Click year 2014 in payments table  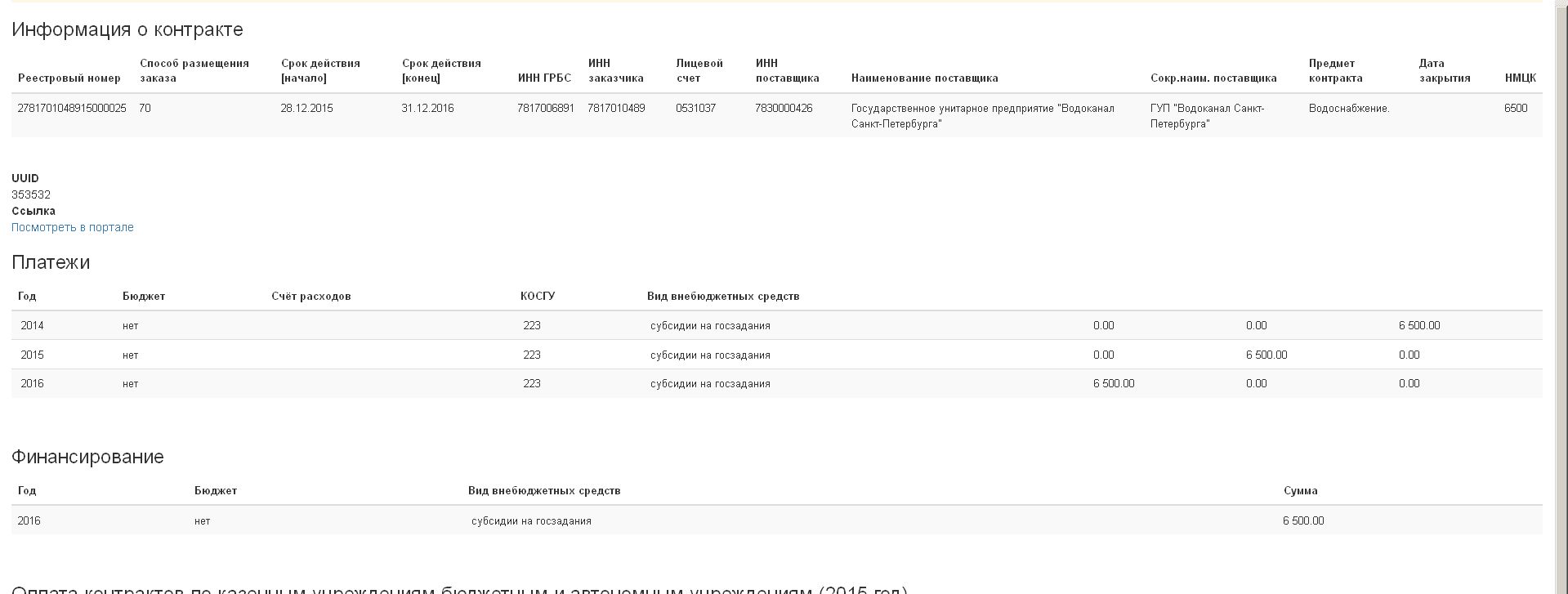(x=32, y=325)
